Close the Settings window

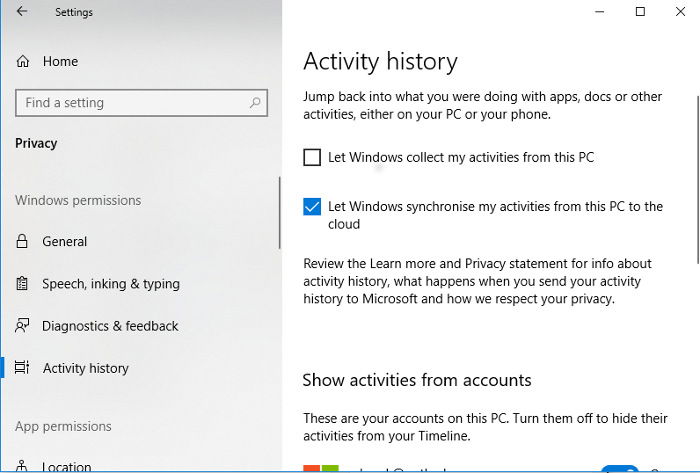pos(680,12)
